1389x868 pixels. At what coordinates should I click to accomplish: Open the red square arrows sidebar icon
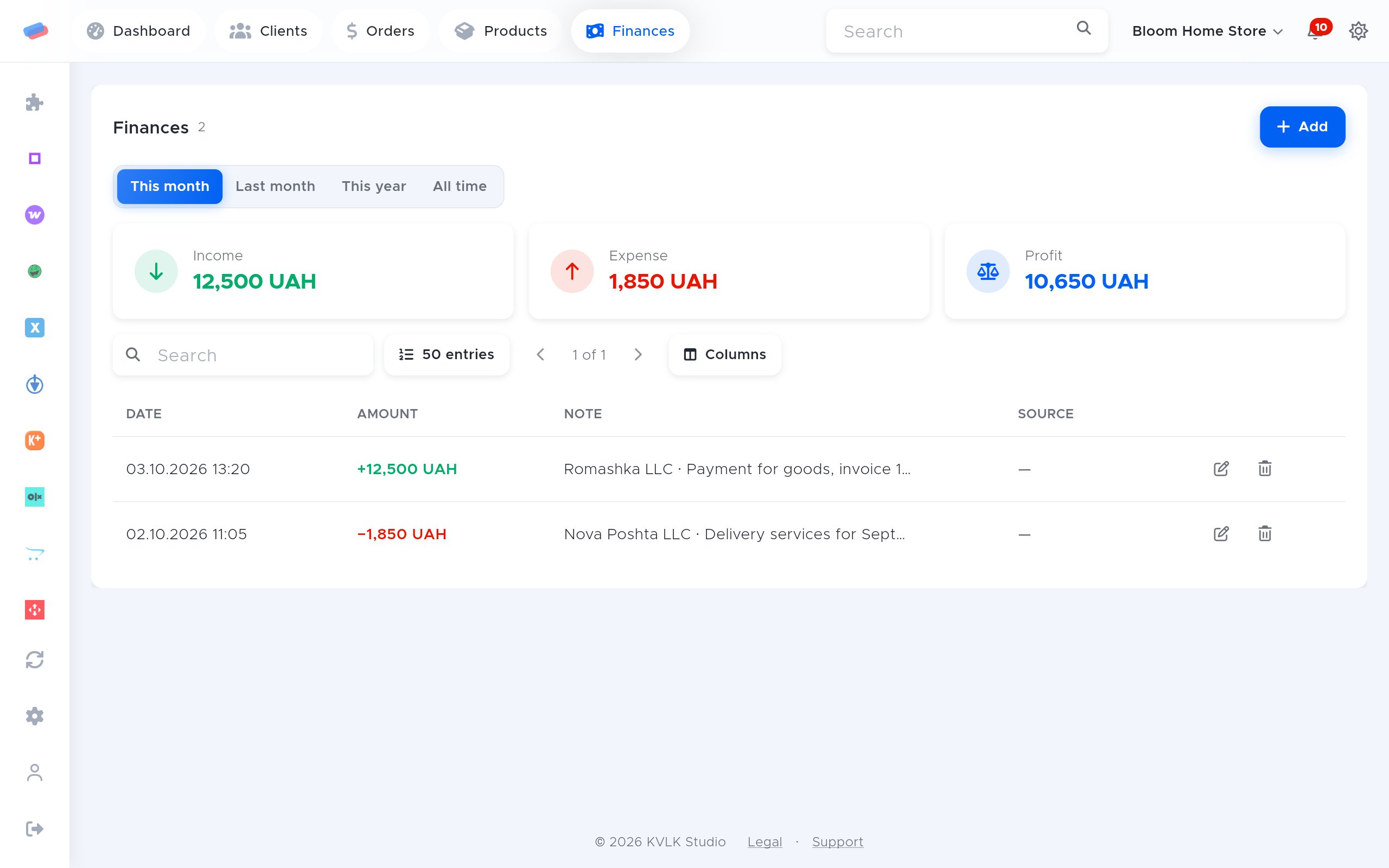coord(34,610)
